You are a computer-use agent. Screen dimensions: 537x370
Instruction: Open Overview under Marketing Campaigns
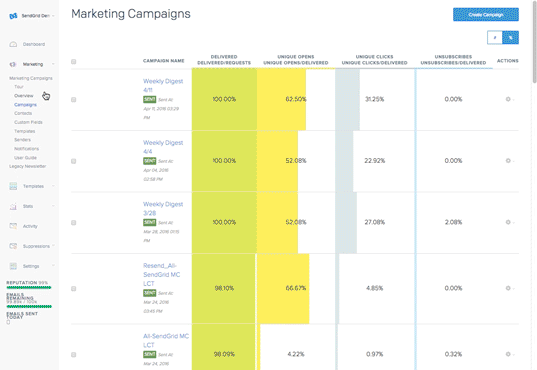point(24,96)
